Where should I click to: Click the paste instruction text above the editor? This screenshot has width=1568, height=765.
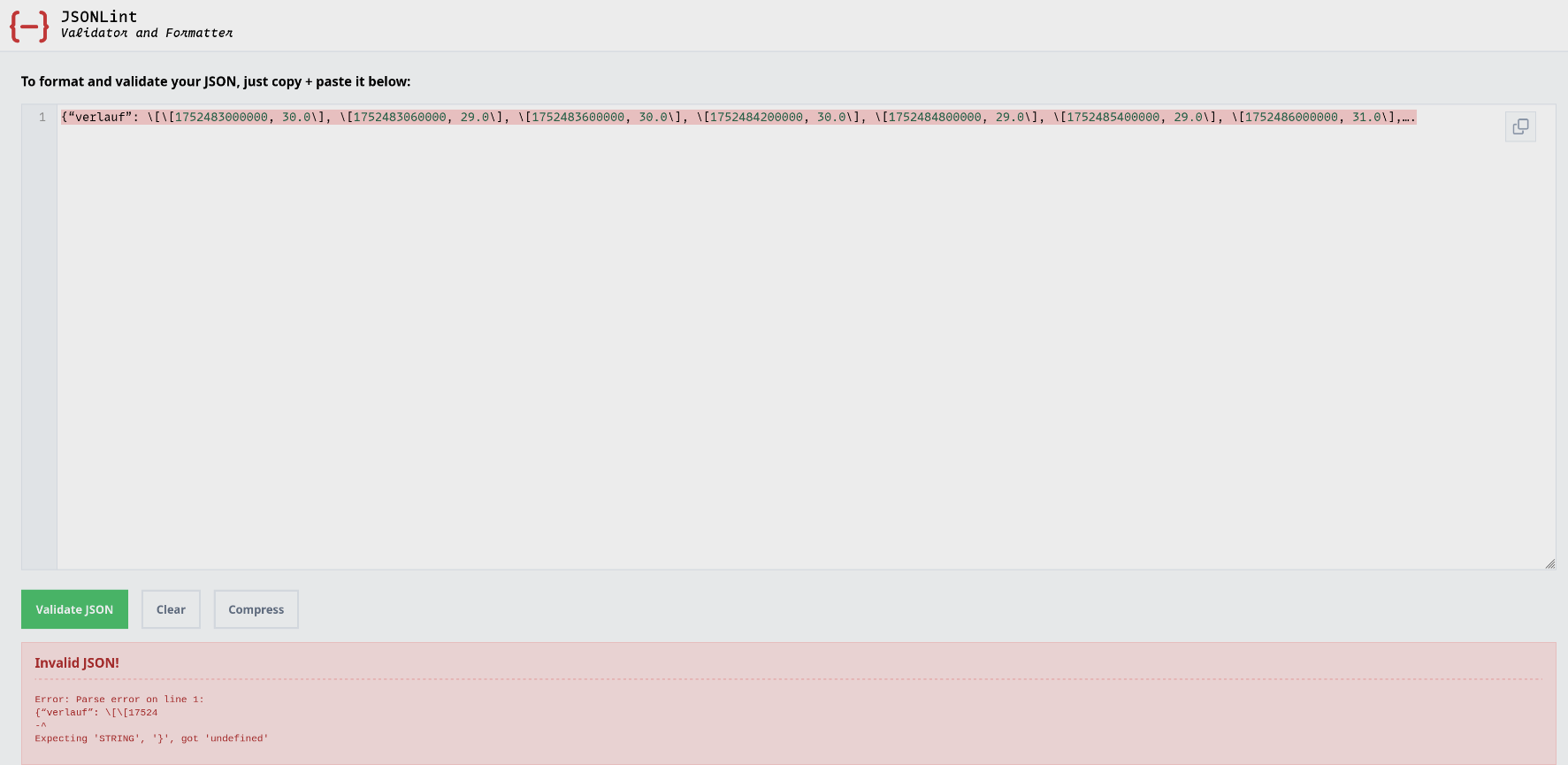pyautogui.click(x=216, y=81)
